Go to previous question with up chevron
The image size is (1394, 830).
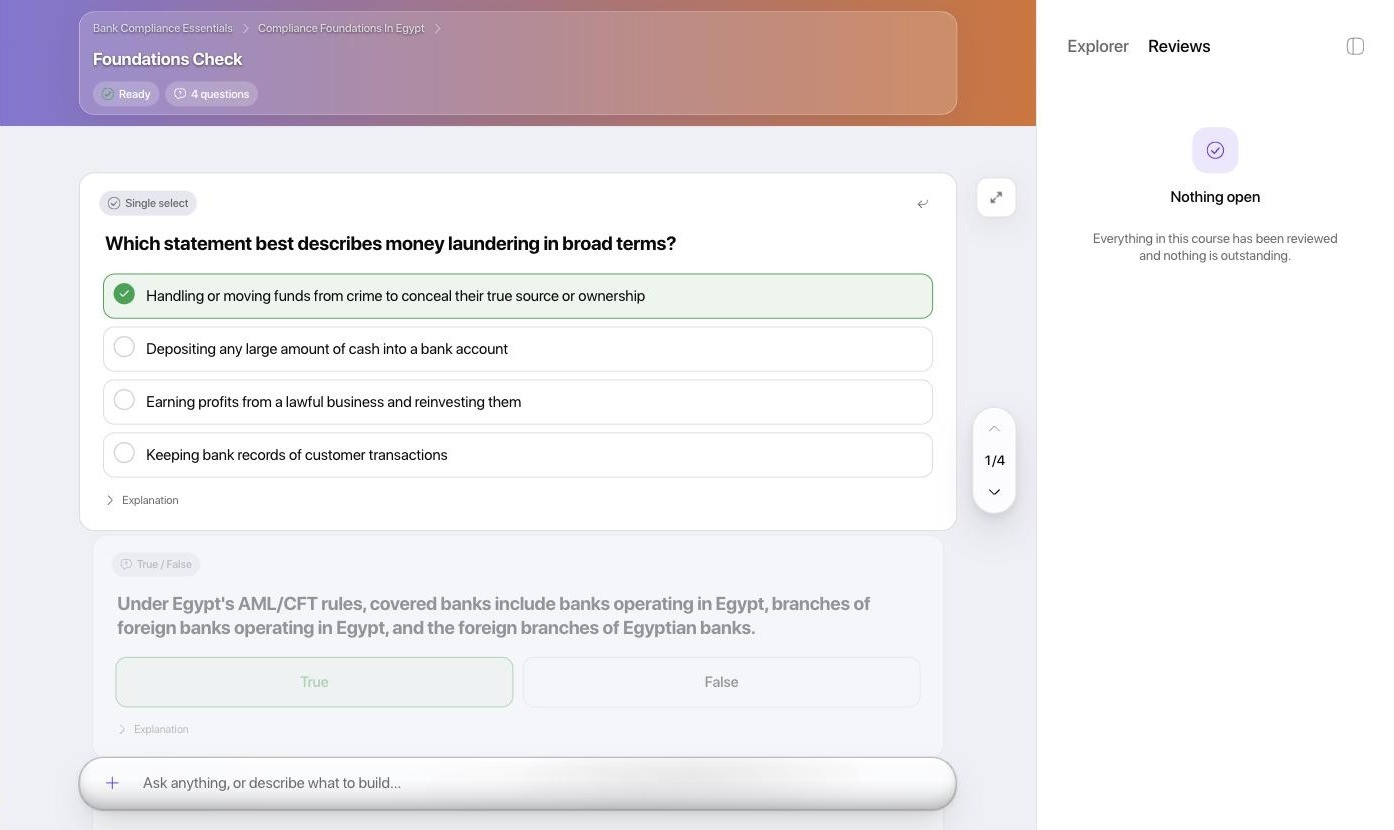click(x=994, y=429)
